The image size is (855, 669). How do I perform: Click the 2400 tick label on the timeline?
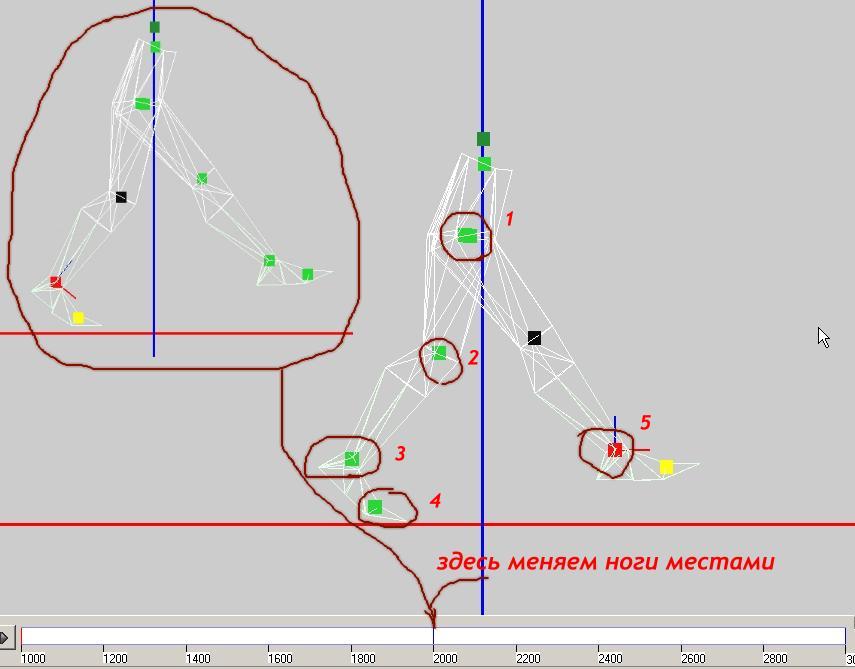(x=610, y=659)
